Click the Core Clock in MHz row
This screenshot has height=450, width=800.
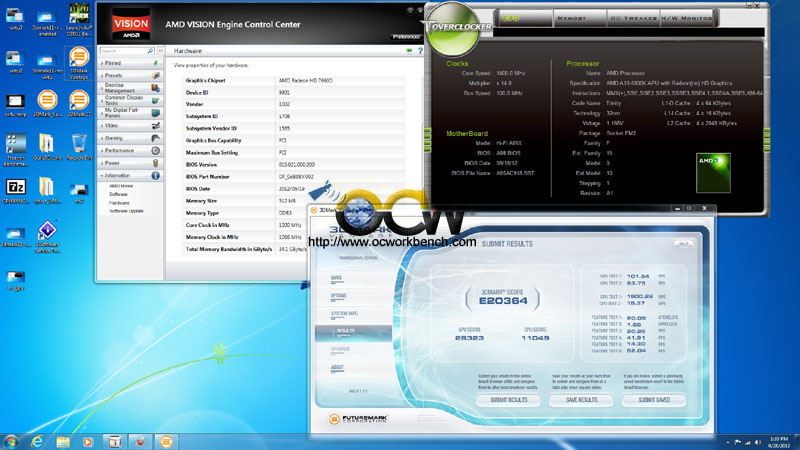(x=293, y=225)
